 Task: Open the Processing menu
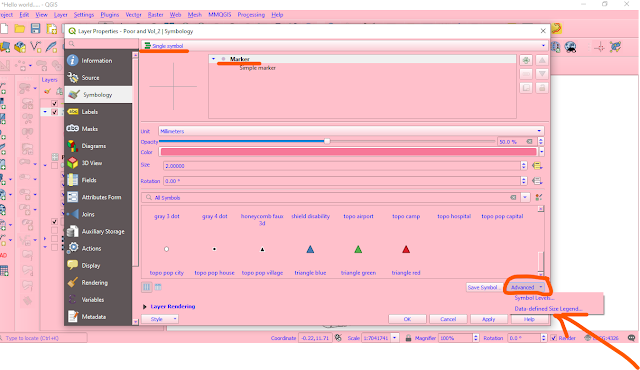pos(251,15)
